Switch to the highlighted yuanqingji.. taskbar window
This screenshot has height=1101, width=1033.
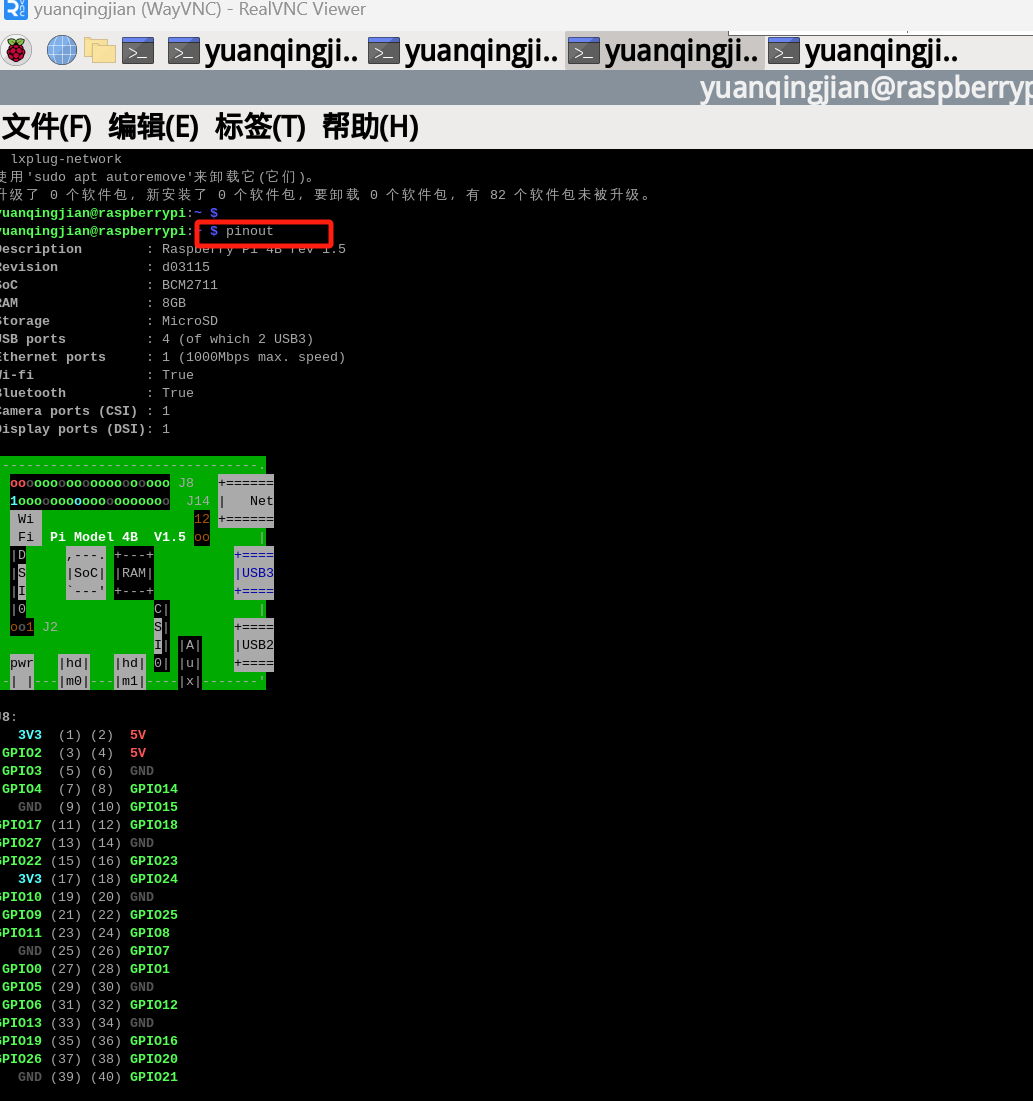pos(664,51)
